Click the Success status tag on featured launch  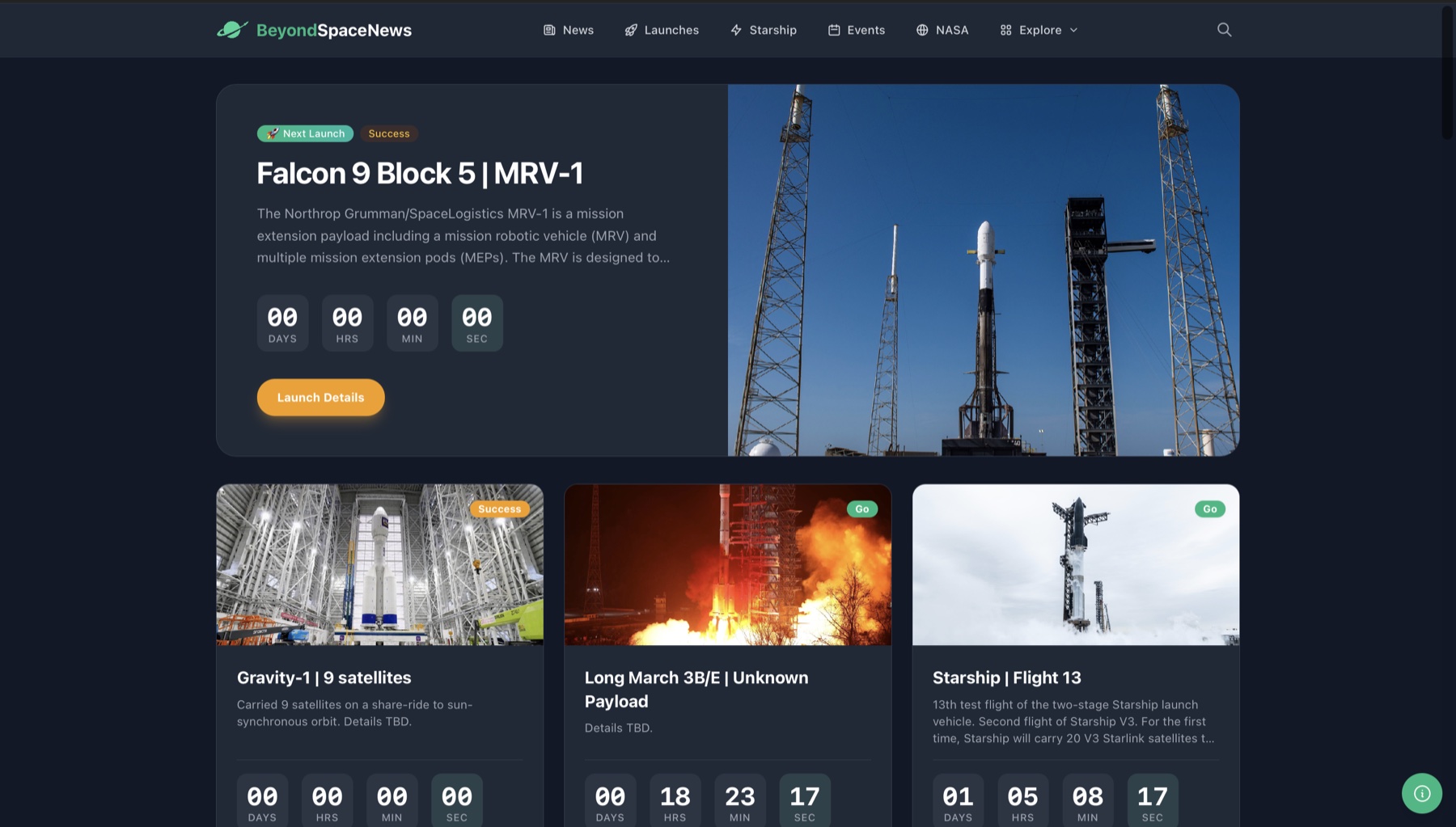[389, 133]
